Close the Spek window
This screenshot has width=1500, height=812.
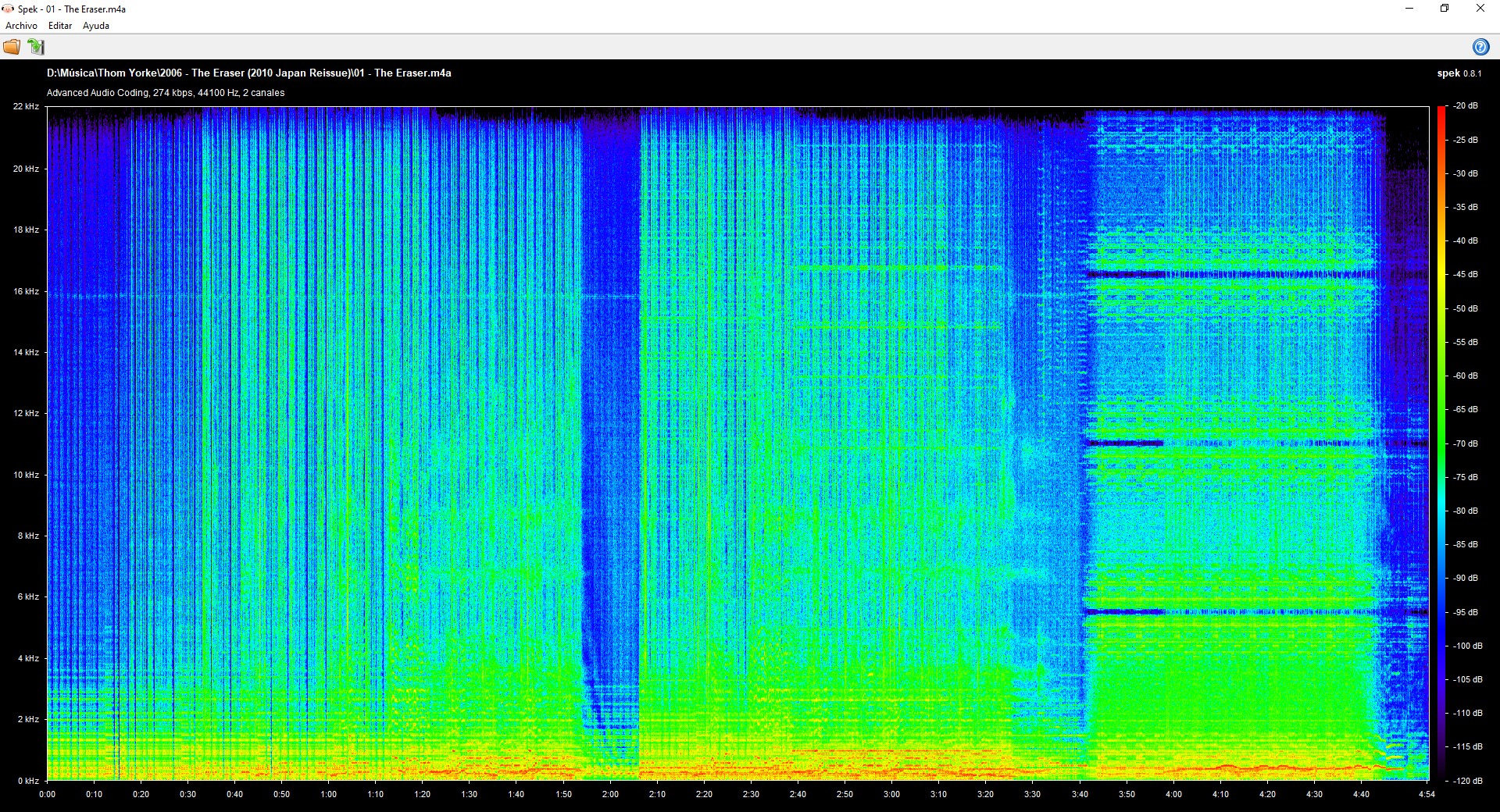coord(1480,9)
